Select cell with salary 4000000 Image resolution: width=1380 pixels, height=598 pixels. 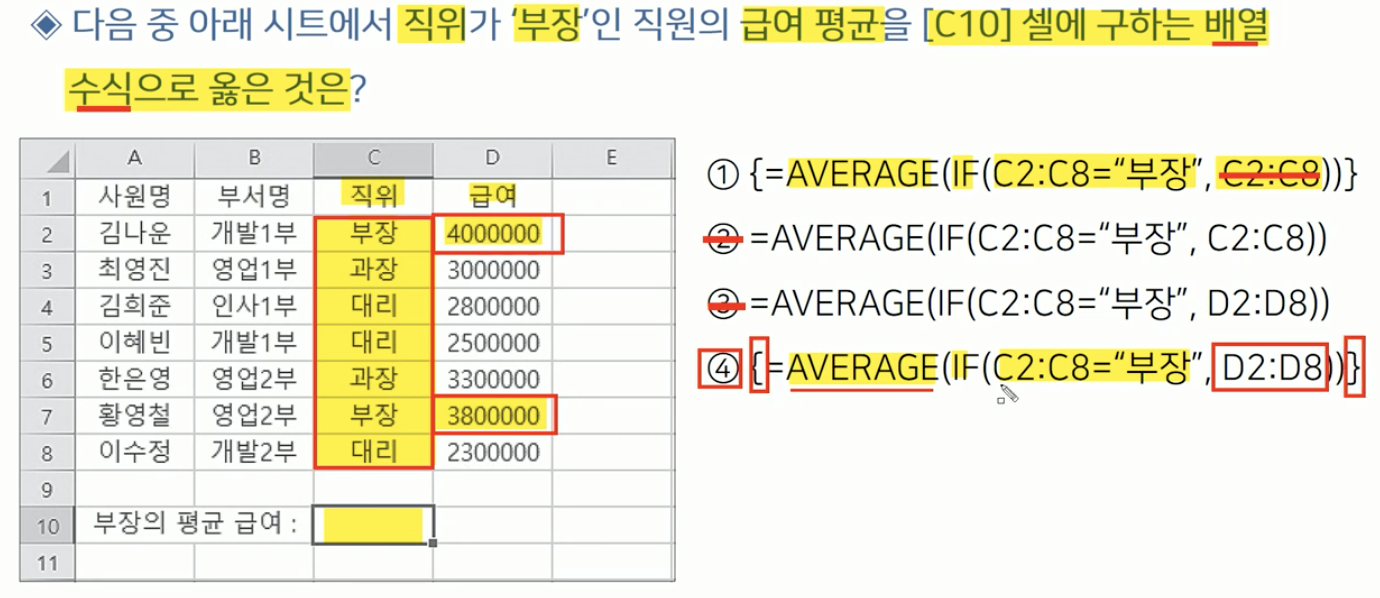[x=494, y=234]
